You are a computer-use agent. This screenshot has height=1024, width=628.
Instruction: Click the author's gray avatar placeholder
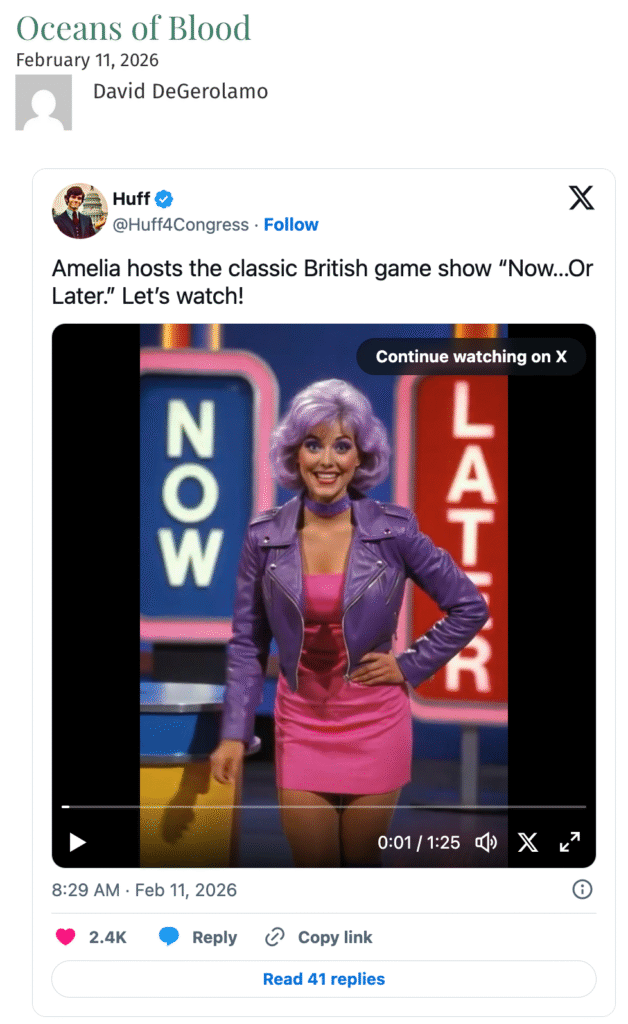pyautogui.click(x=44, y=102)
